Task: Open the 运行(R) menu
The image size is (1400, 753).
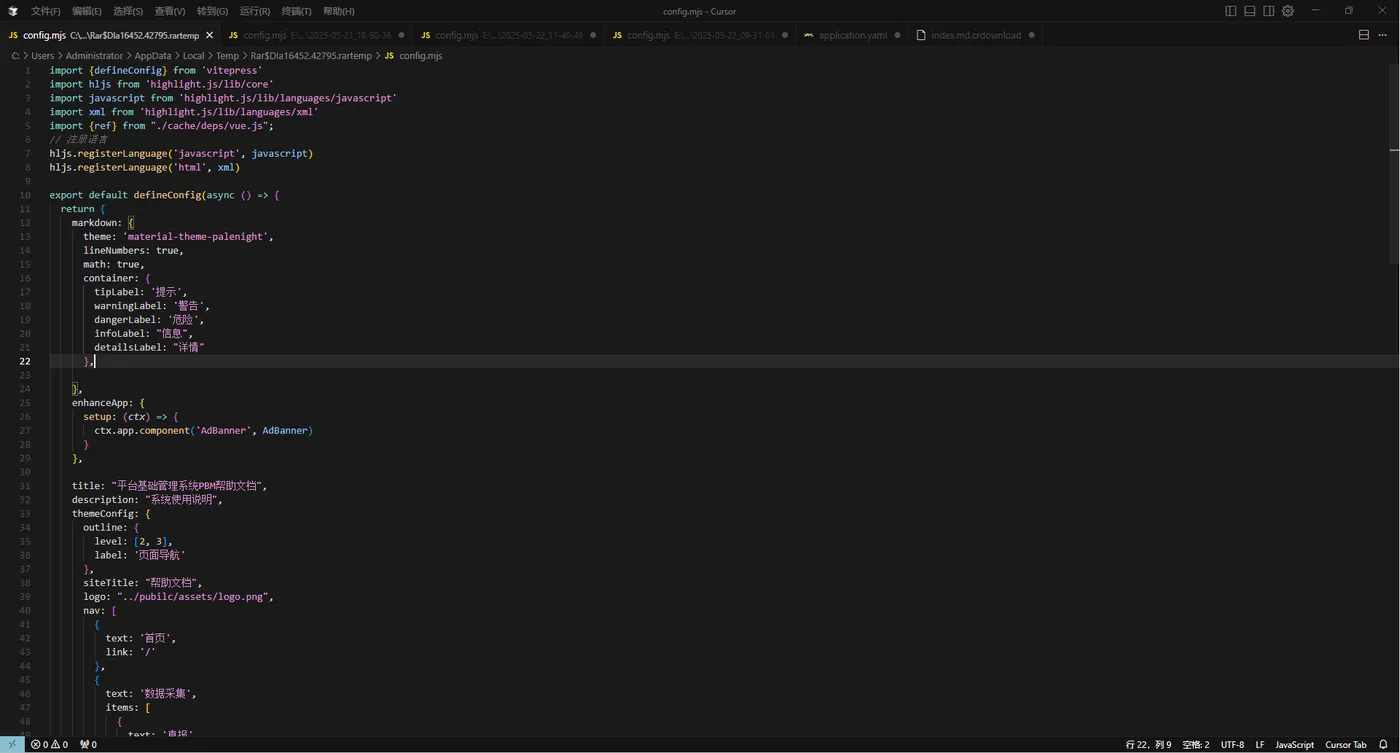Action: point(255,11)
